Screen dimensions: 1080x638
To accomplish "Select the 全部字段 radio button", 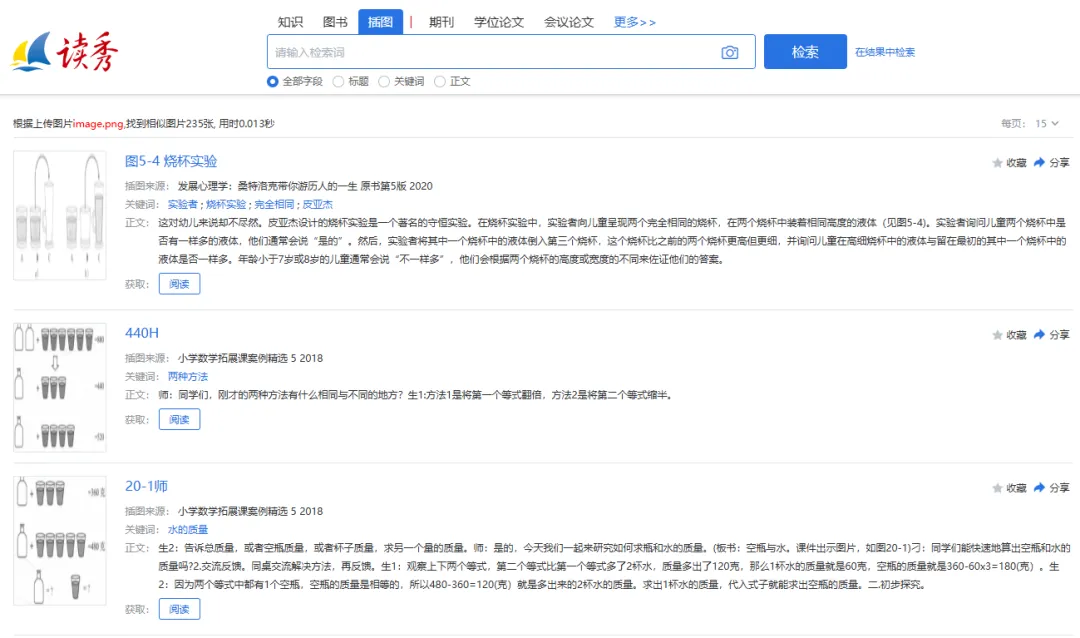I will (x=273, y=82).
